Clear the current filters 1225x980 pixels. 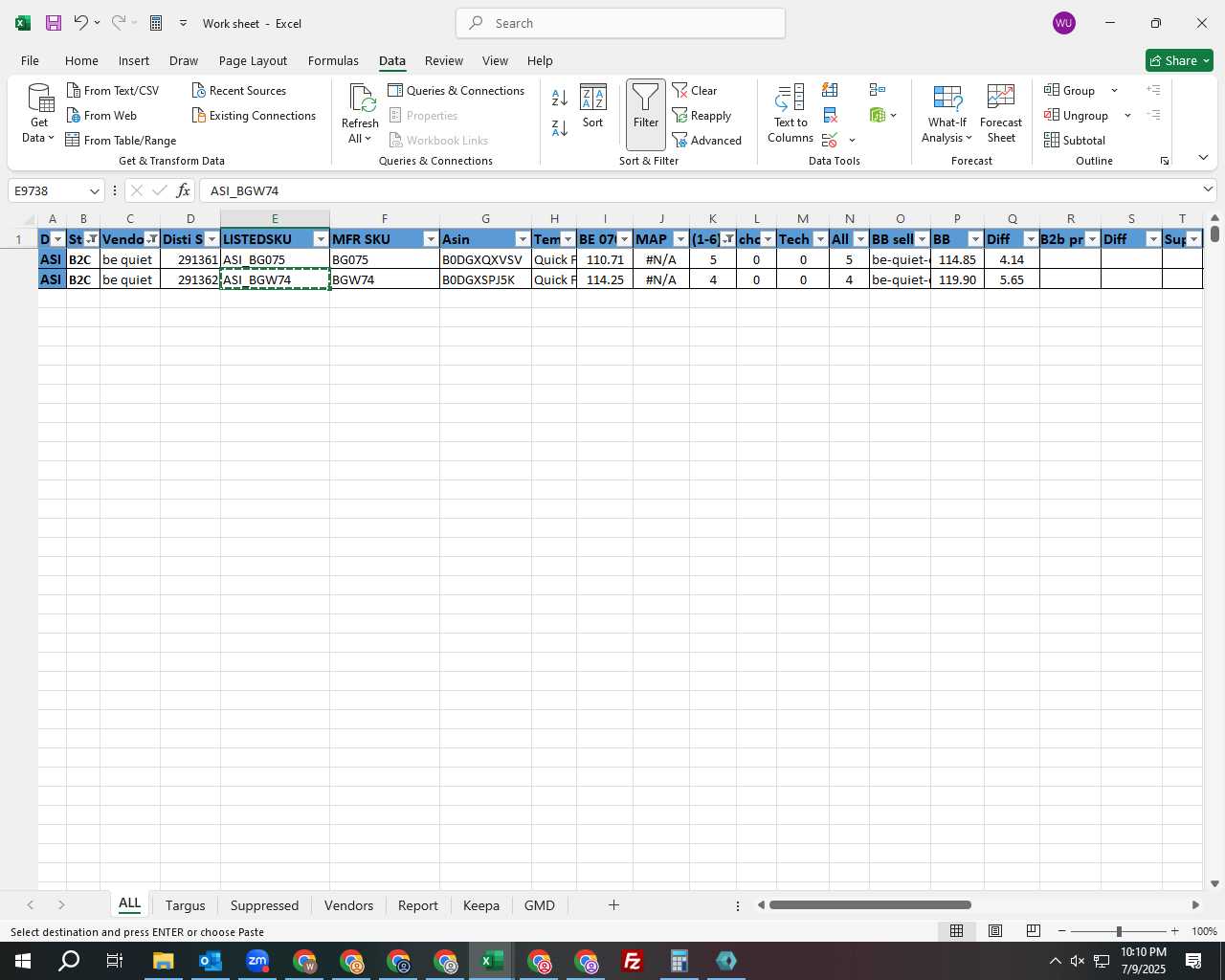(x=695, y=90)
